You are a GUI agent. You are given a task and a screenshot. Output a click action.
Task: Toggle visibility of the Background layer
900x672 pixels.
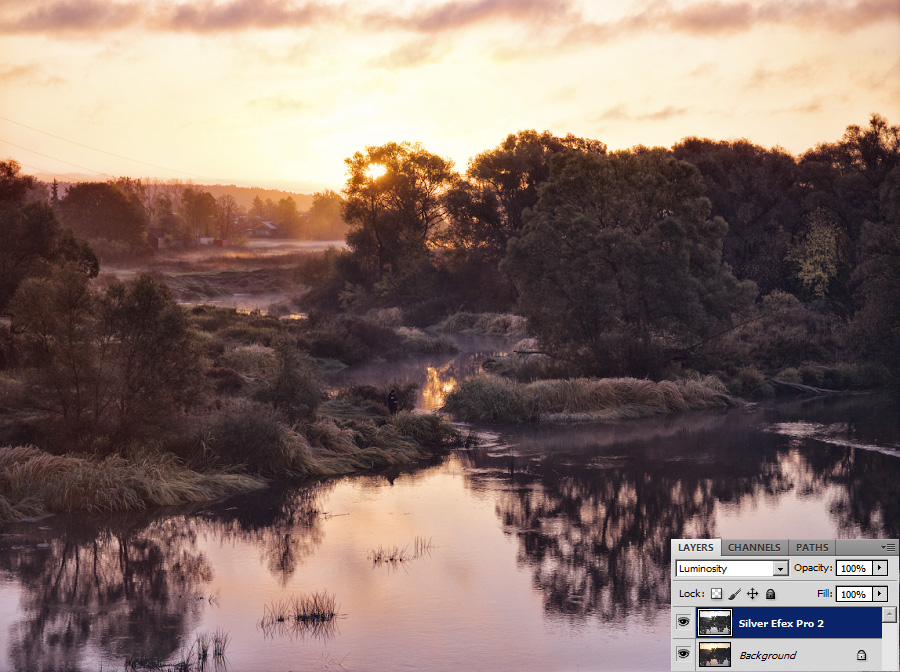click(683, 654)
